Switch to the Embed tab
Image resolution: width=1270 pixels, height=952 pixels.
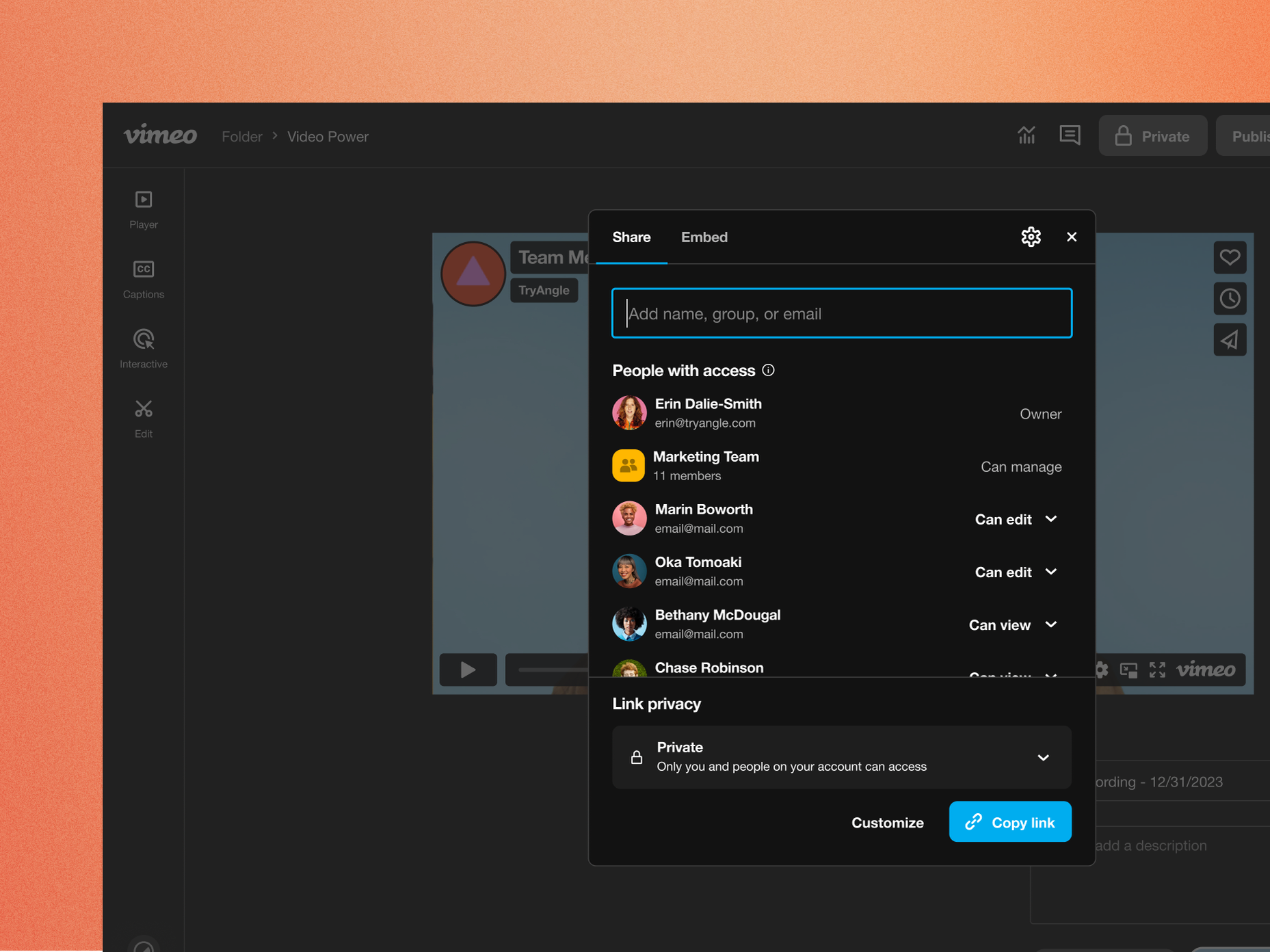704,237
